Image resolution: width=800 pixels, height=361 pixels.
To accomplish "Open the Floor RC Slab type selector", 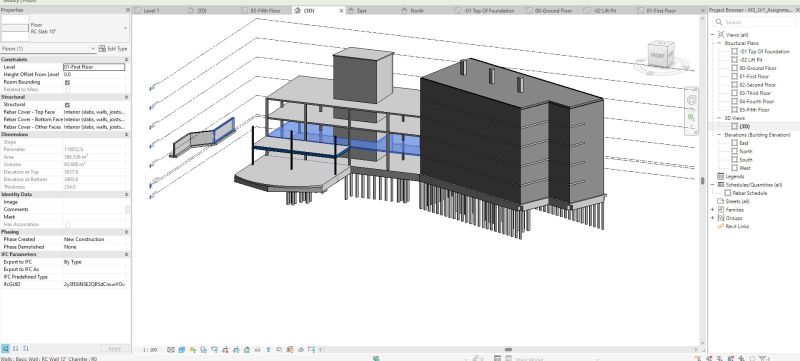I will click(x=65, y=29).
